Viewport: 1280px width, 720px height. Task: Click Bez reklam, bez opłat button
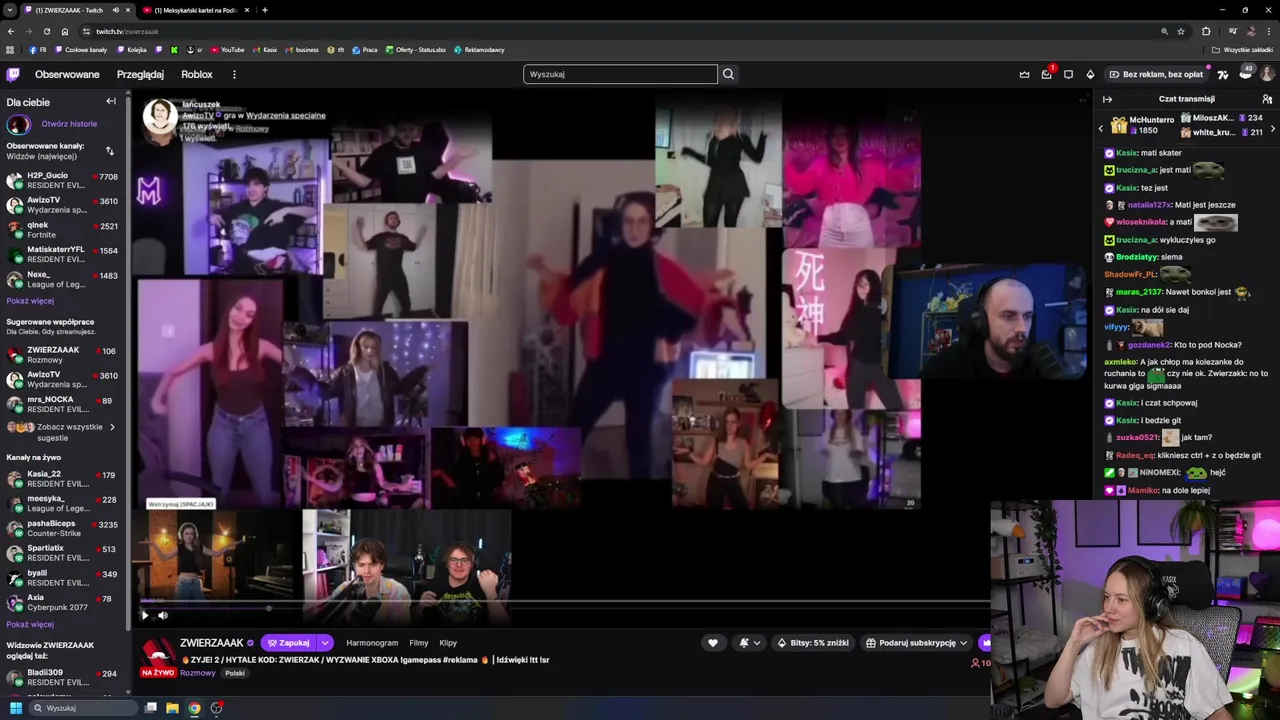(1156, 74)
